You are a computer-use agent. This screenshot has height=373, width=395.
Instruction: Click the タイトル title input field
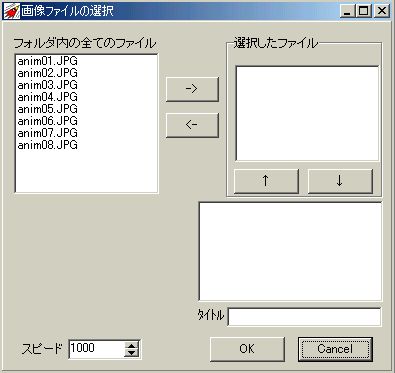pyautogui.click(x=304, y=316)
